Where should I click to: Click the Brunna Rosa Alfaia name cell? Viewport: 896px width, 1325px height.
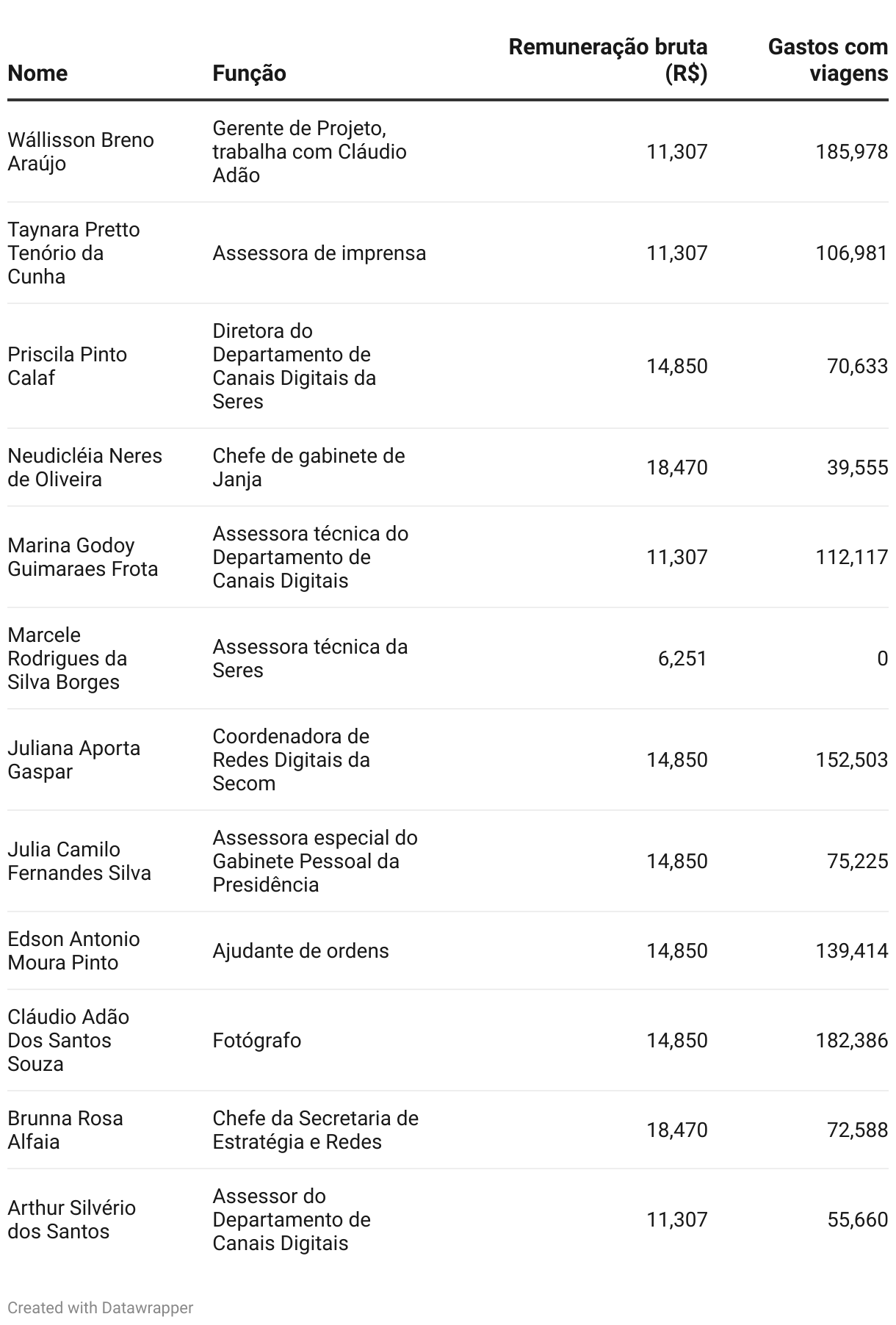[x=65, y=1130]
